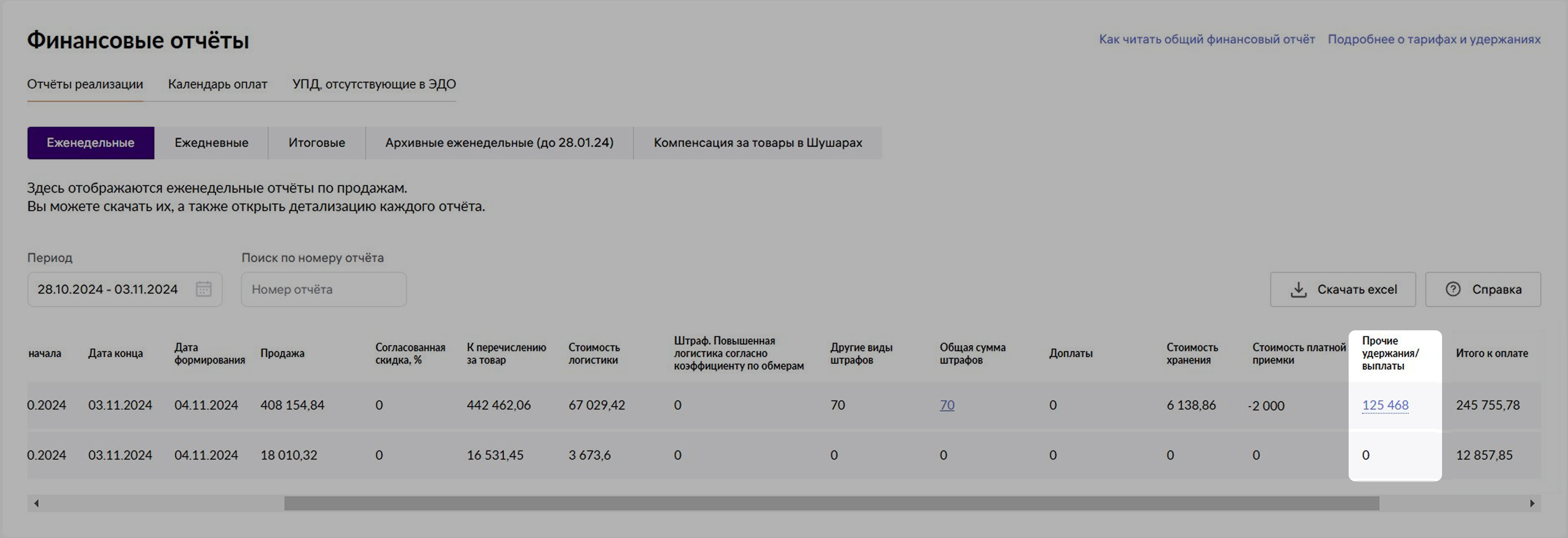
Task: Click the К перечислению за товар header
Action: pos(506,354)
